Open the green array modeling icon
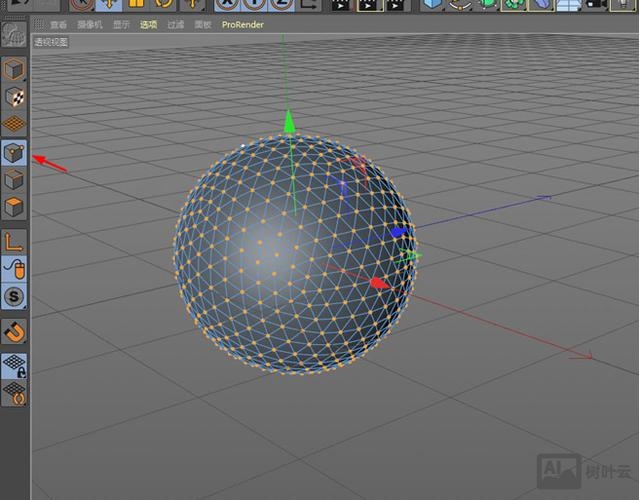Screen dimensions: 639x500 513,4
